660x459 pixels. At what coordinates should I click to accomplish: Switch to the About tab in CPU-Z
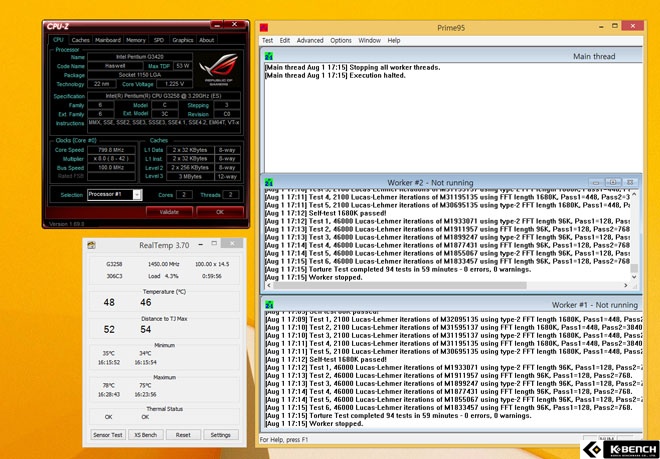point(207,40)
